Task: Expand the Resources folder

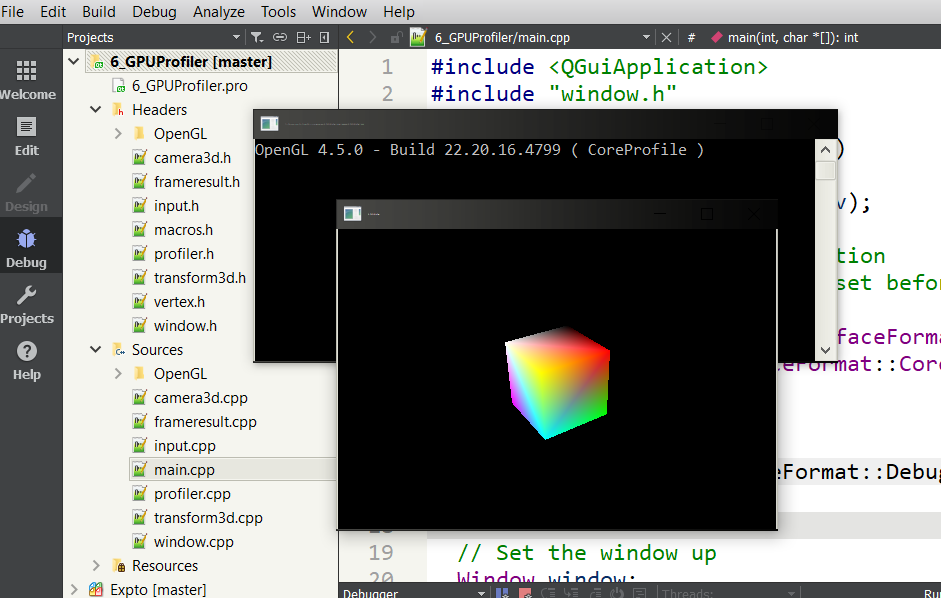Action: coord(96,566)
